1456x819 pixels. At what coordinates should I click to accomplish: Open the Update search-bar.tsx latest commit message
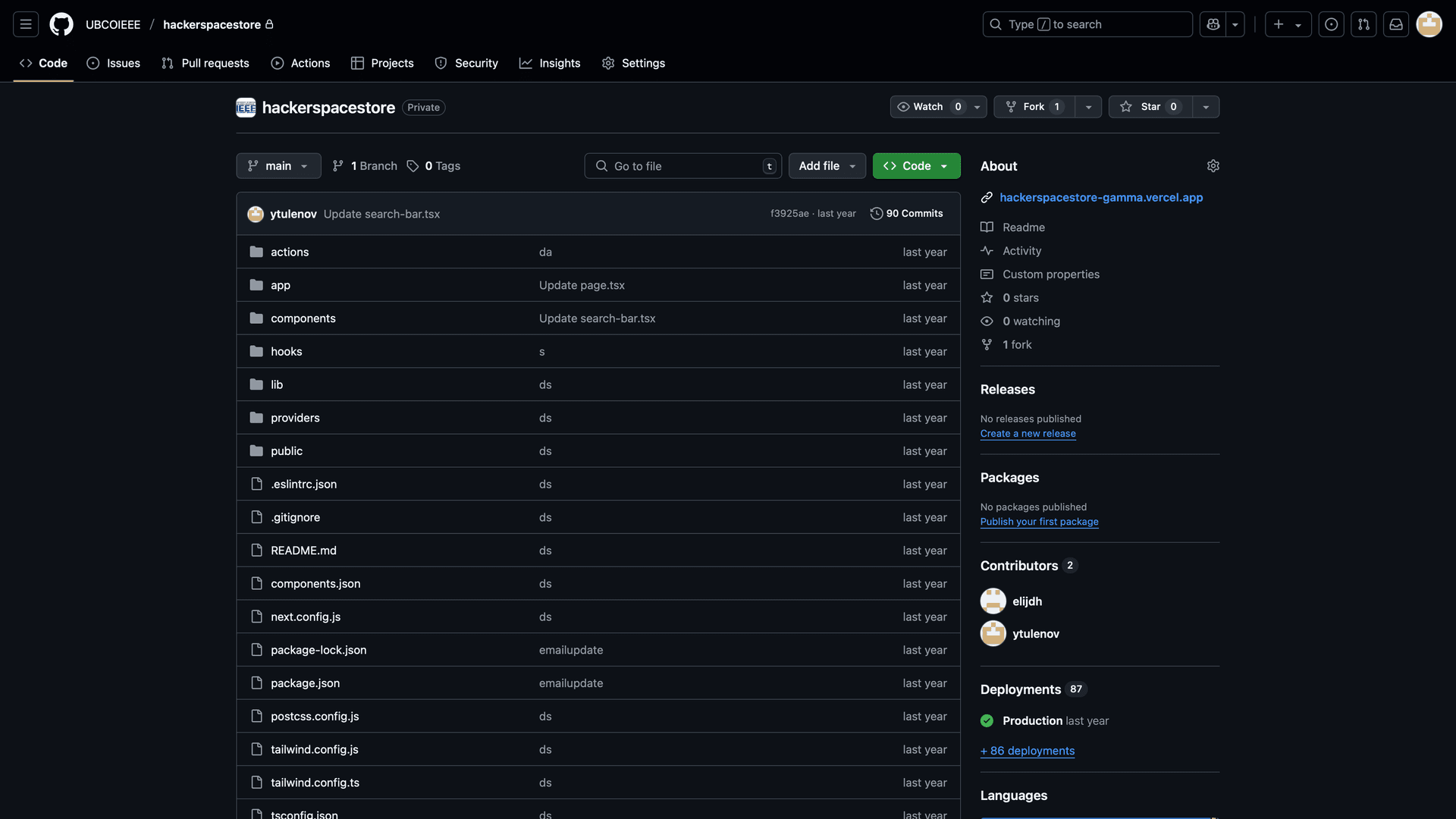click(x=381, y=214)
